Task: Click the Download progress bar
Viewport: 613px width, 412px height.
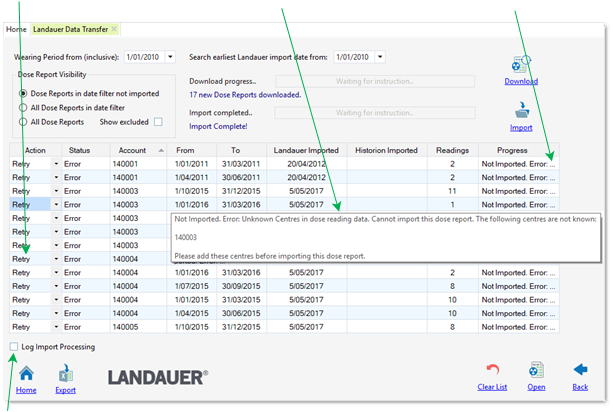Action: [375, 81]
